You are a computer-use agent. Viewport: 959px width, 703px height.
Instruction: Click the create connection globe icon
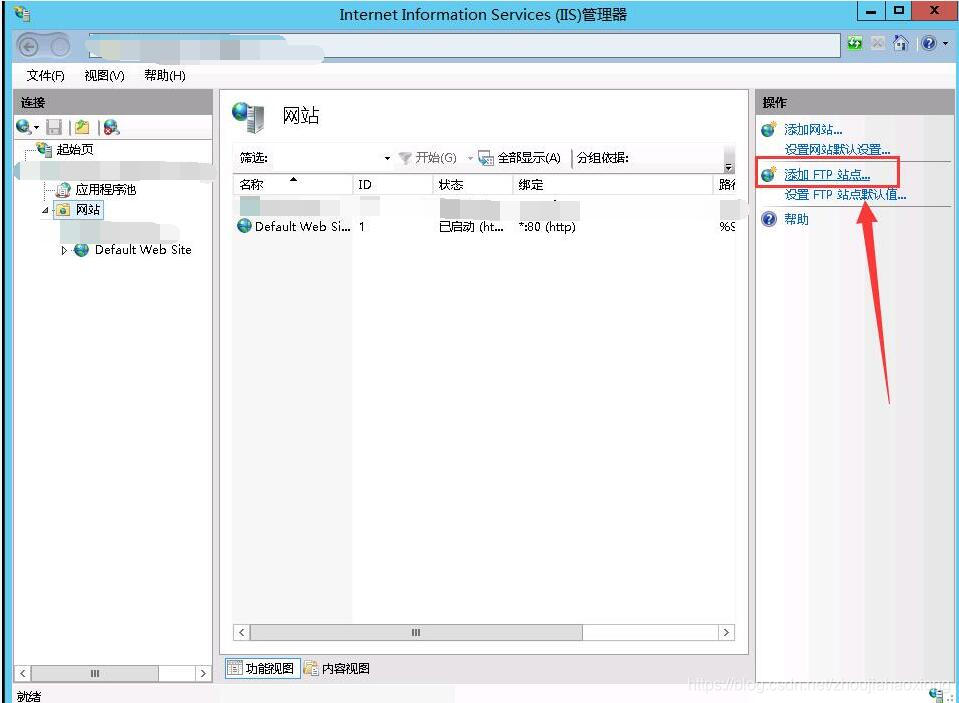click(x=24, y=127)
